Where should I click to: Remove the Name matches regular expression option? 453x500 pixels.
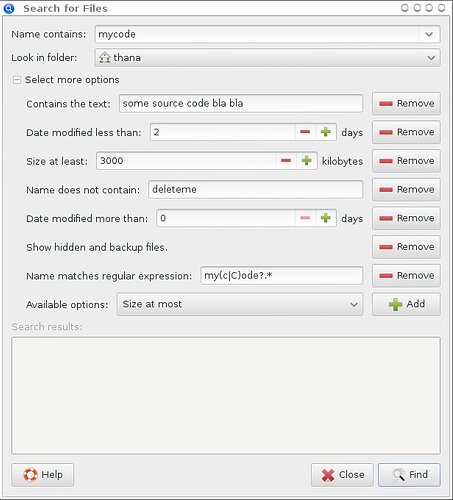click(406, 276)
